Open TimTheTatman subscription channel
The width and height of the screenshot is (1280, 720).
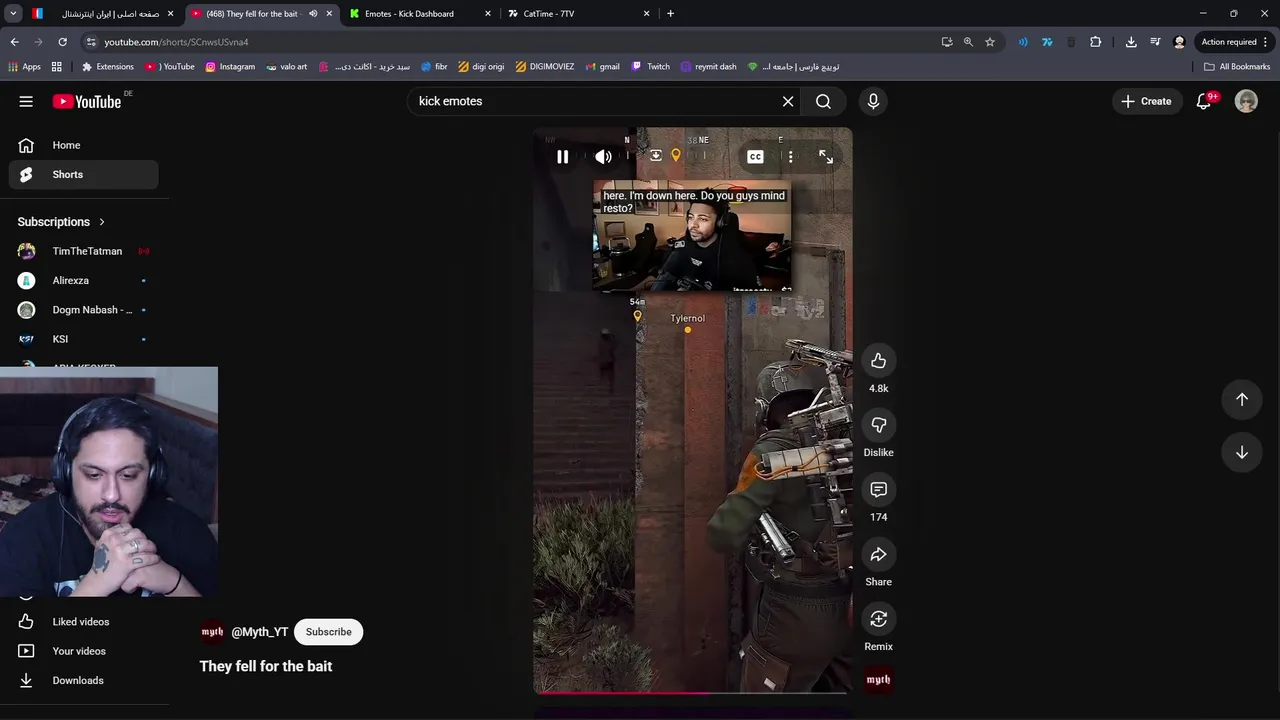[x=84, y=251]
